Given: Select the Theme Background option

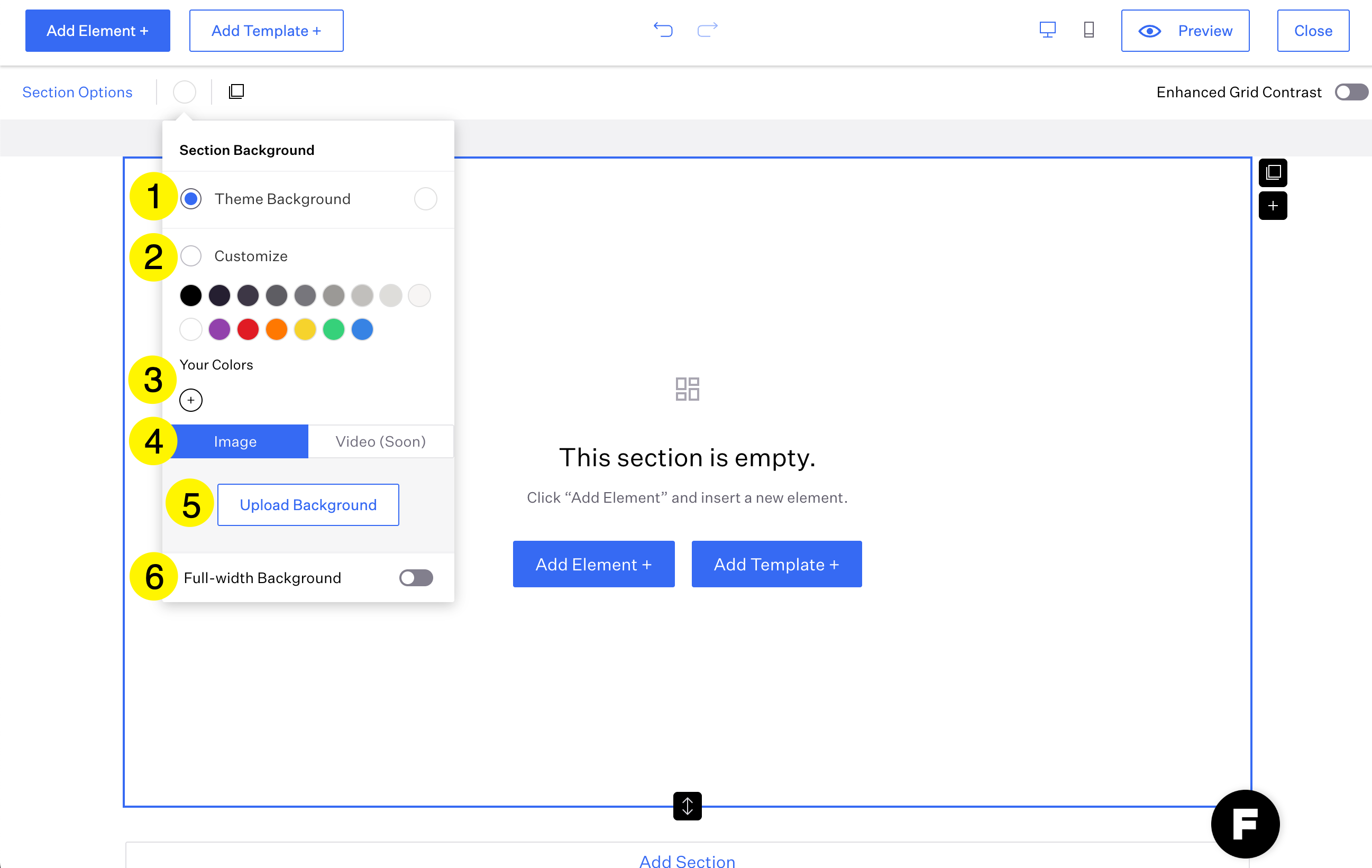Looking at the screenshot, I should click(x=191, y=199).
